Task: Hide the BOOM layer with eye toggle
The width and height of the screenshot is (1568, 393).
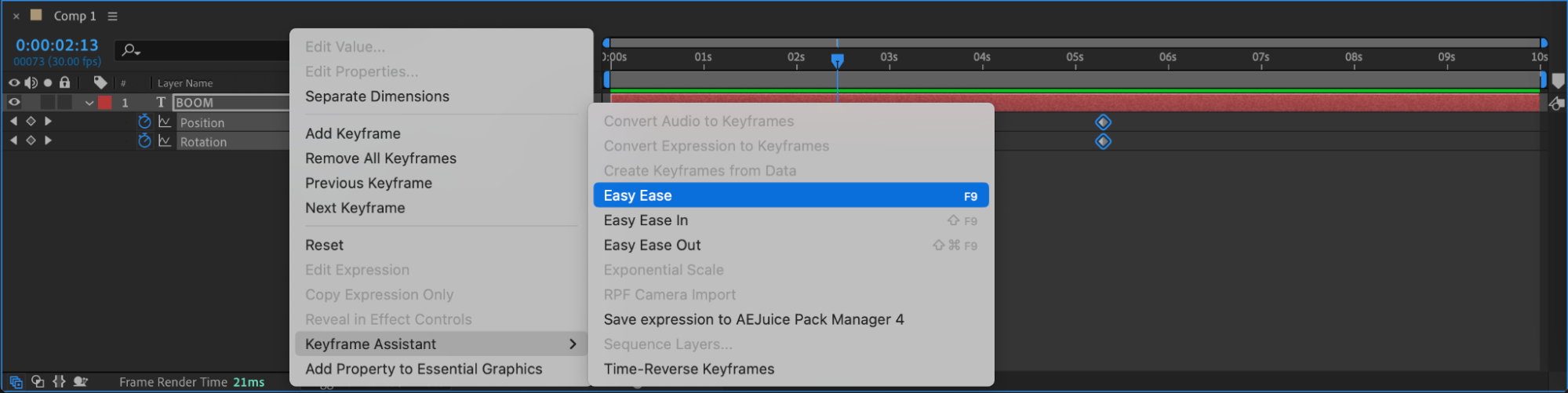Action: pos(14,102)
